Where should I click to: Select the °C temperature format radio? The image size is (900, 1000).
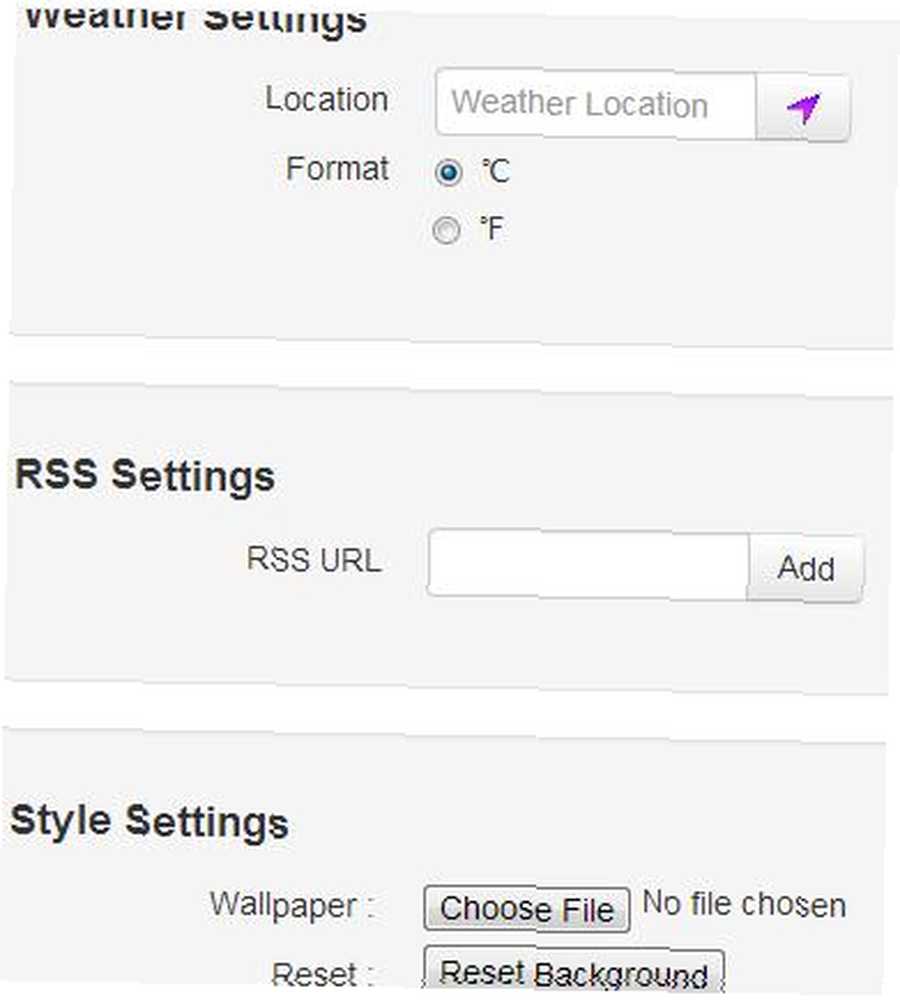tap(448, 172)
